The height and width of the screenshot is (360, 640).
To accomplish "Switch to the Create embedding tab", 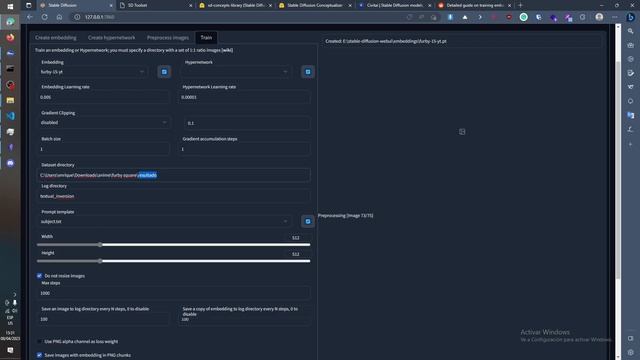I will (56, 38).
